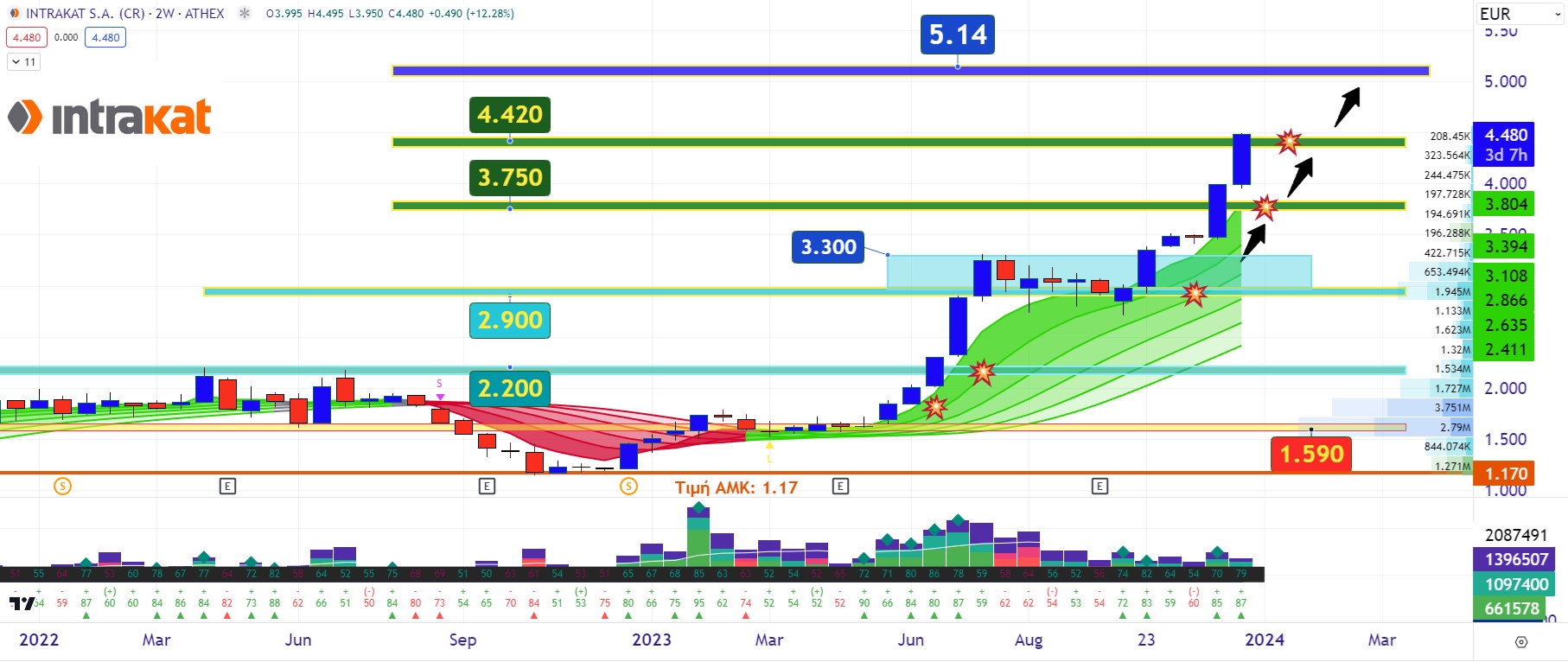Expand the collapsed indicators list showing 11
The width and height of the screenshot is (1568, 662).
click(24, 61)
